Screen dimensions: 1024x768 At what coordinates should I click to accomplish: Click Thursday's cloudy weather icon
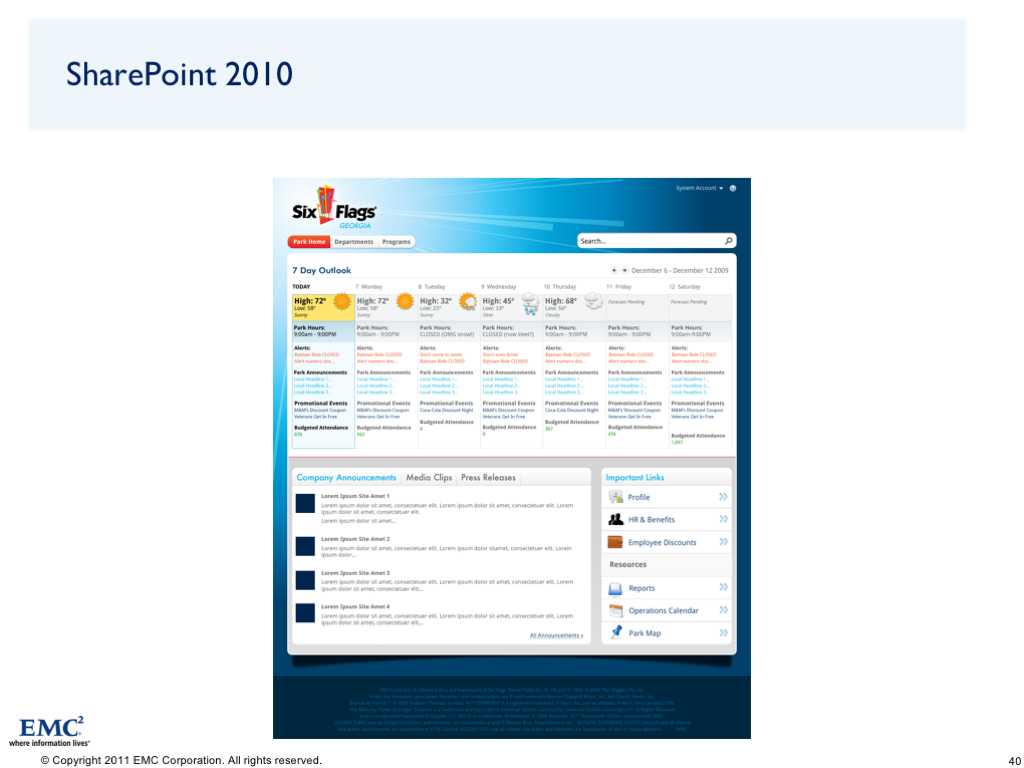[x=594, y=301]
